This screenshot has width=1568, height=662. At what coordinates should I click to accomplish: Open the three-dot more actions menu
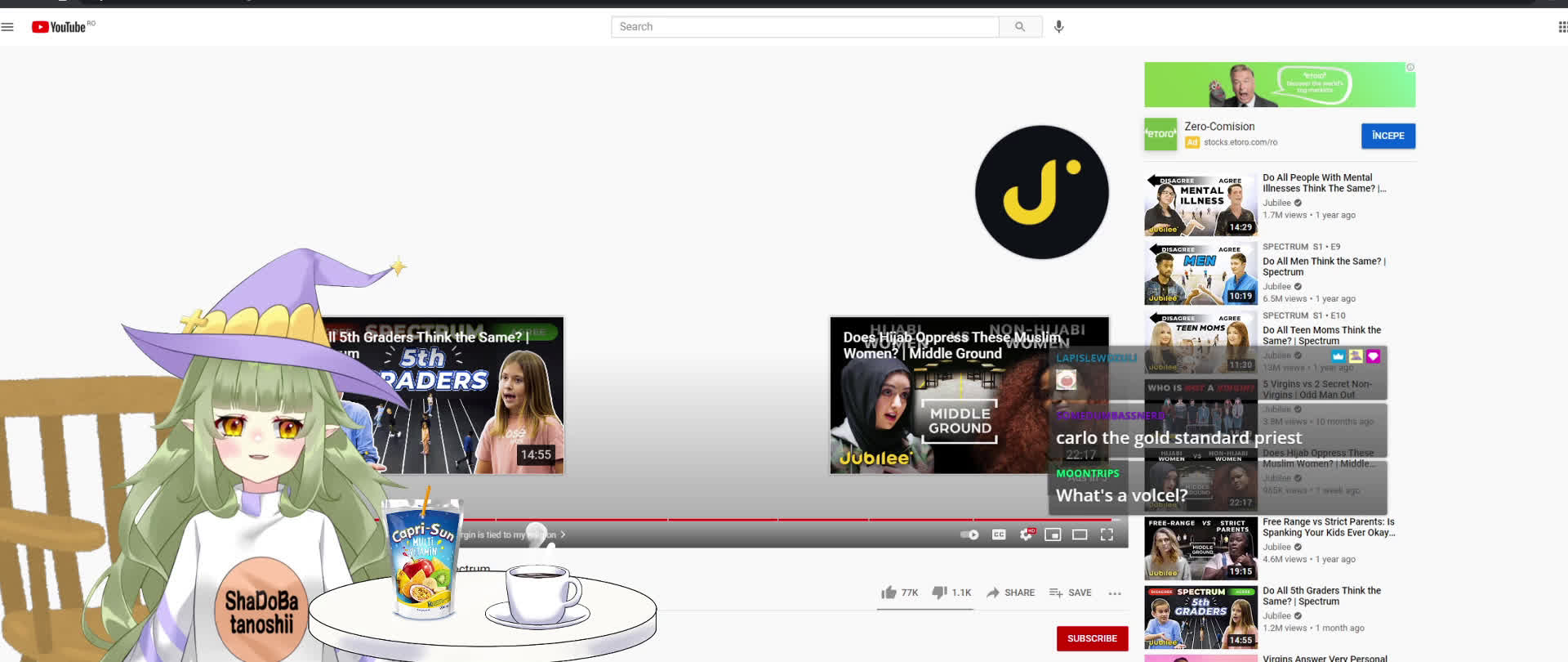pos(1115,593)
